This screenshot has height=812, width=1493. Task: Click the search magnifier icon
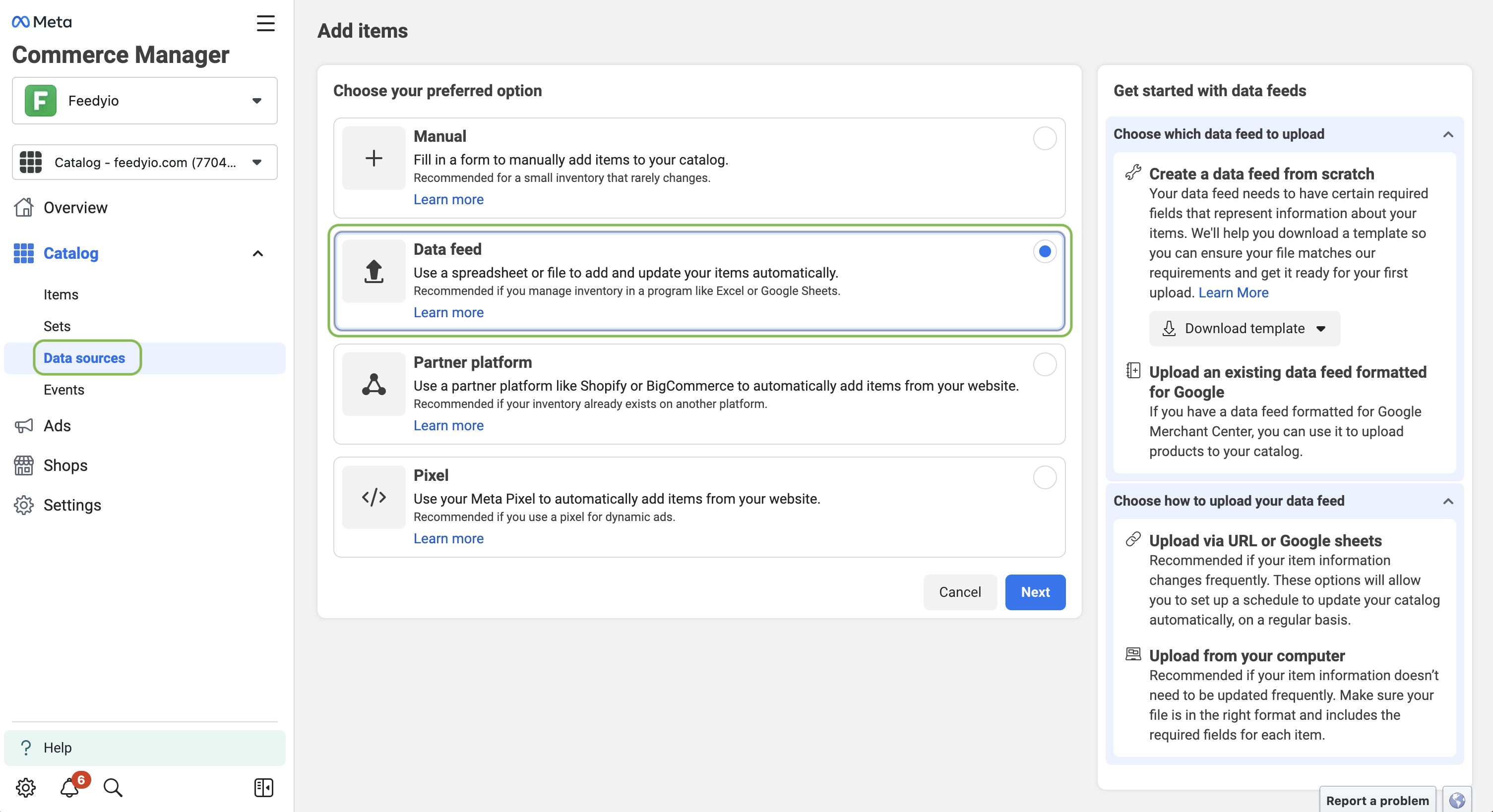pyautogui.click(x=113, y=788)
